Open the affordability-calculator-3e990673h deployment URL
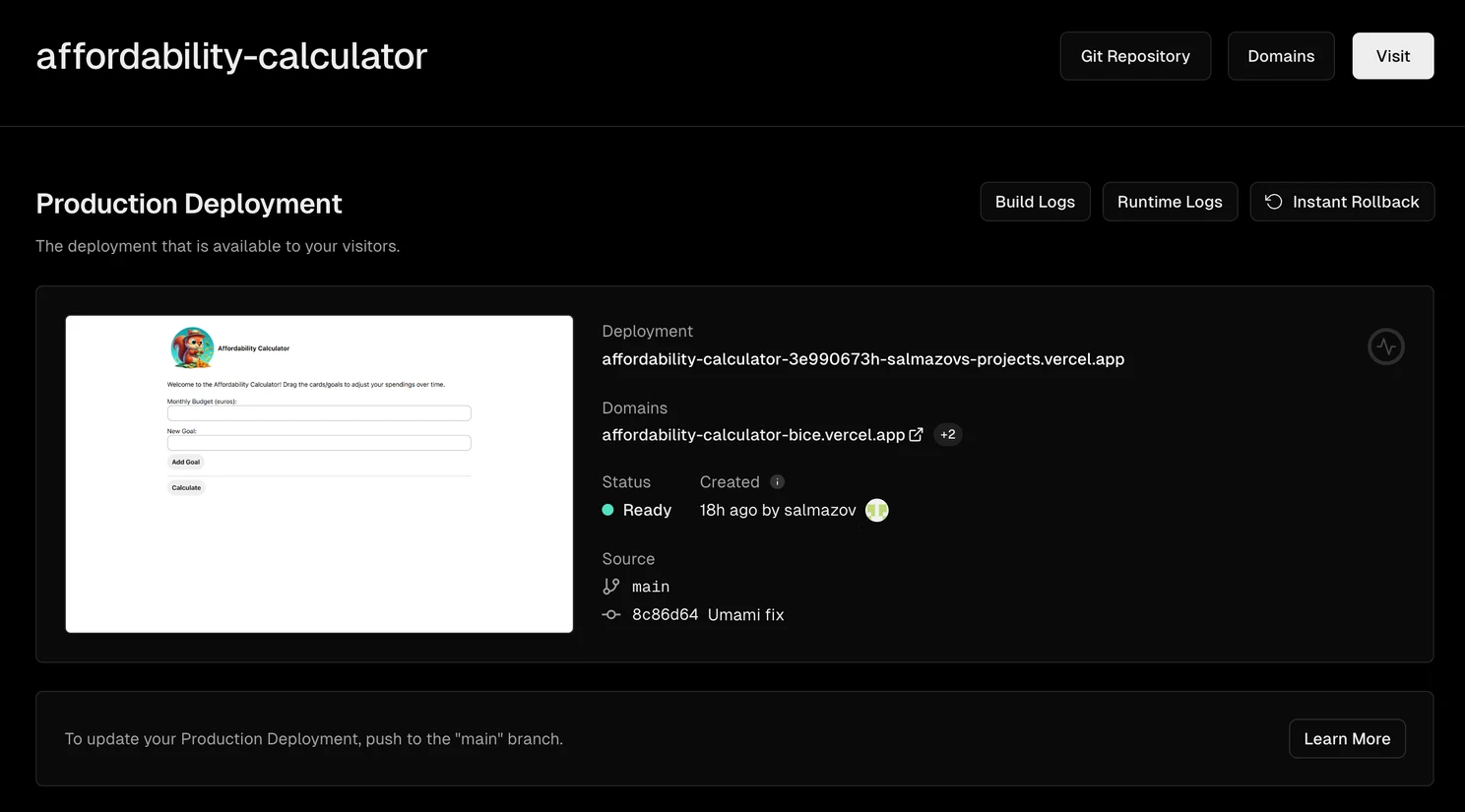Image resolution: width=1465 pixels, height=812 pixels. click(x=863, y=359)
